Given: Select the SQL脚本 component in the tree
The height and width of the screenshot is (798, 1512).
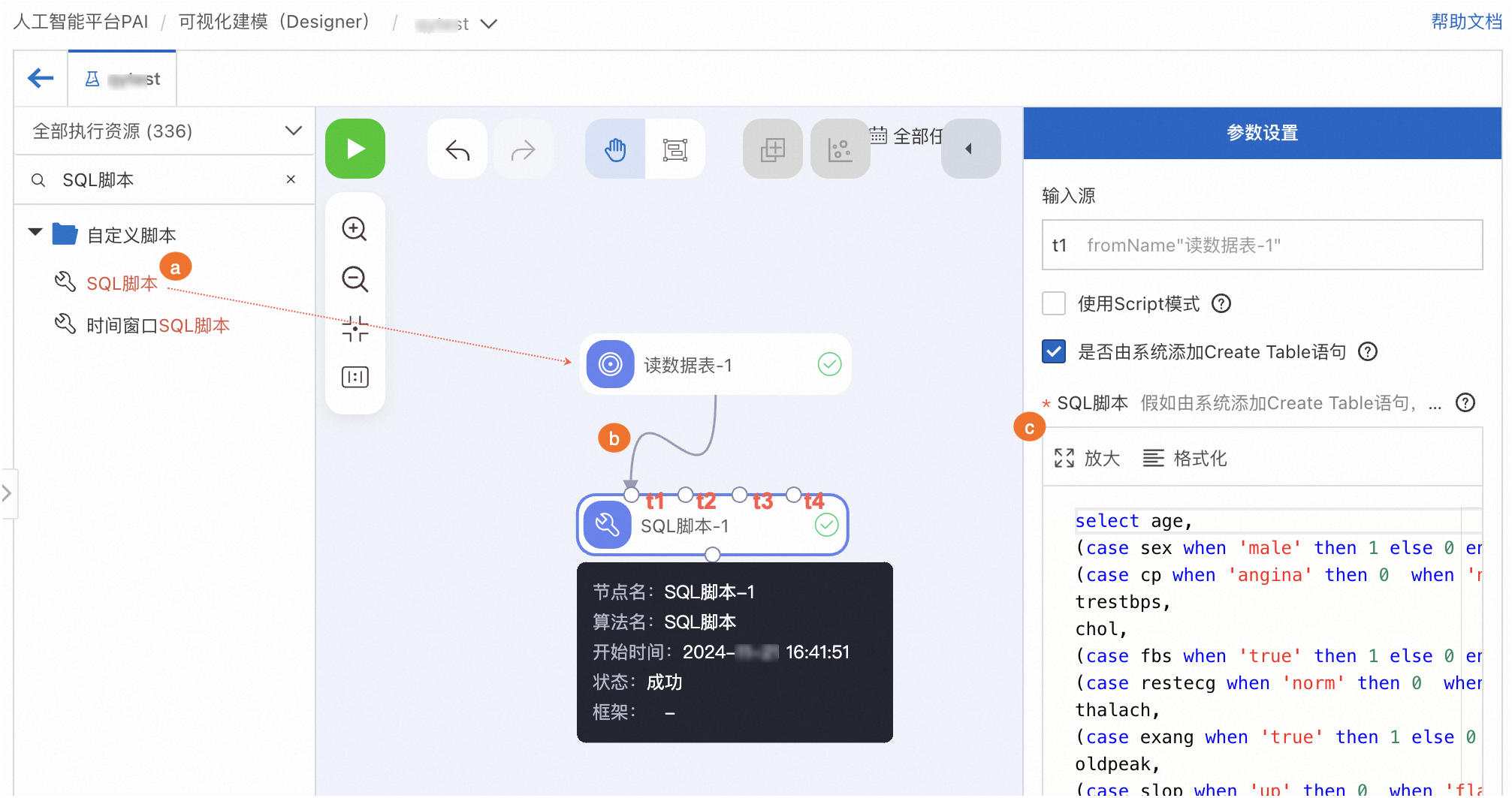Looking at the screenshot, I should 122,284.
